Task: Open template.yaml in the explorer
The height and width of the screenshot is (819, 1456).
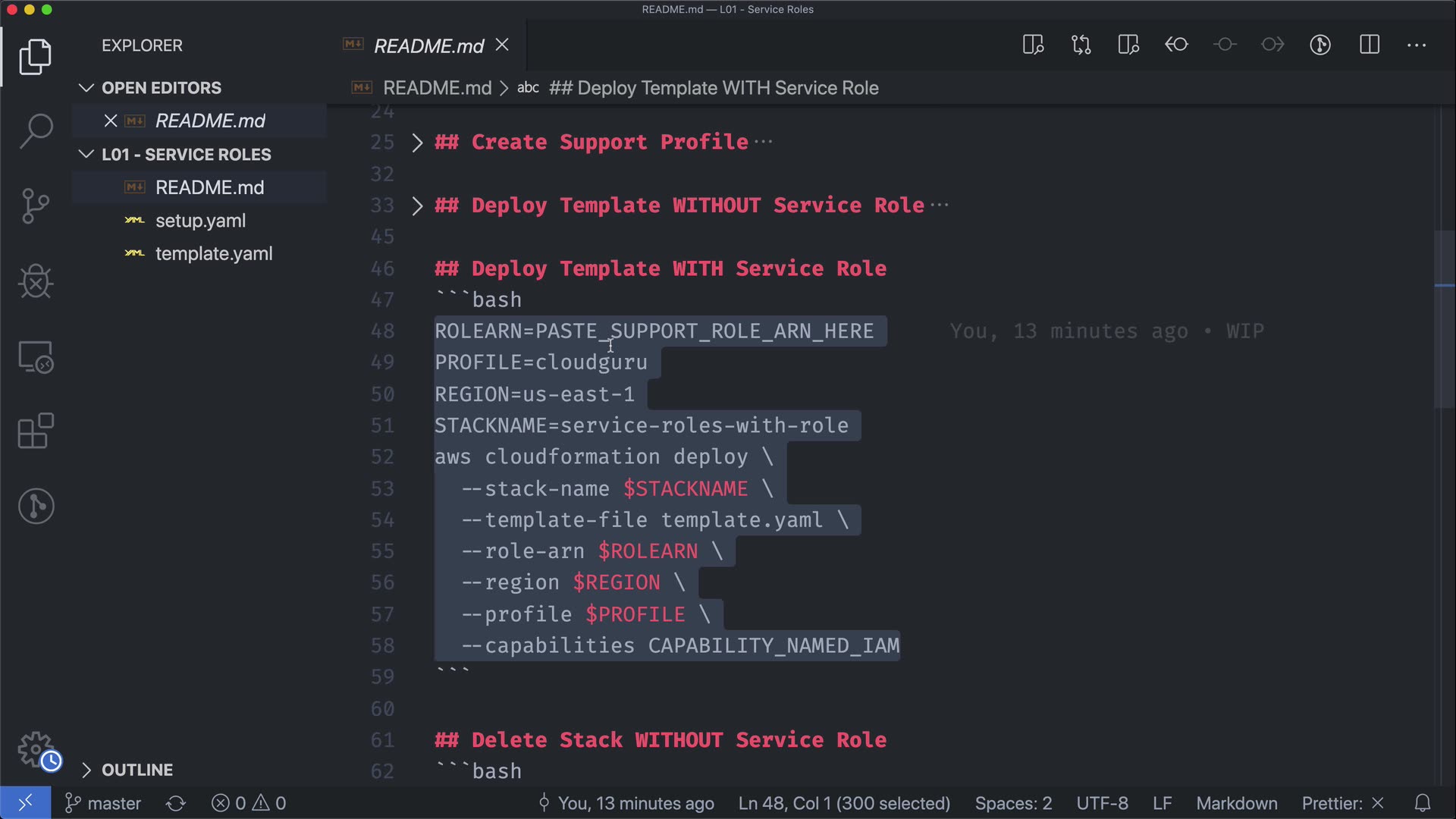Action: (213, 254)
